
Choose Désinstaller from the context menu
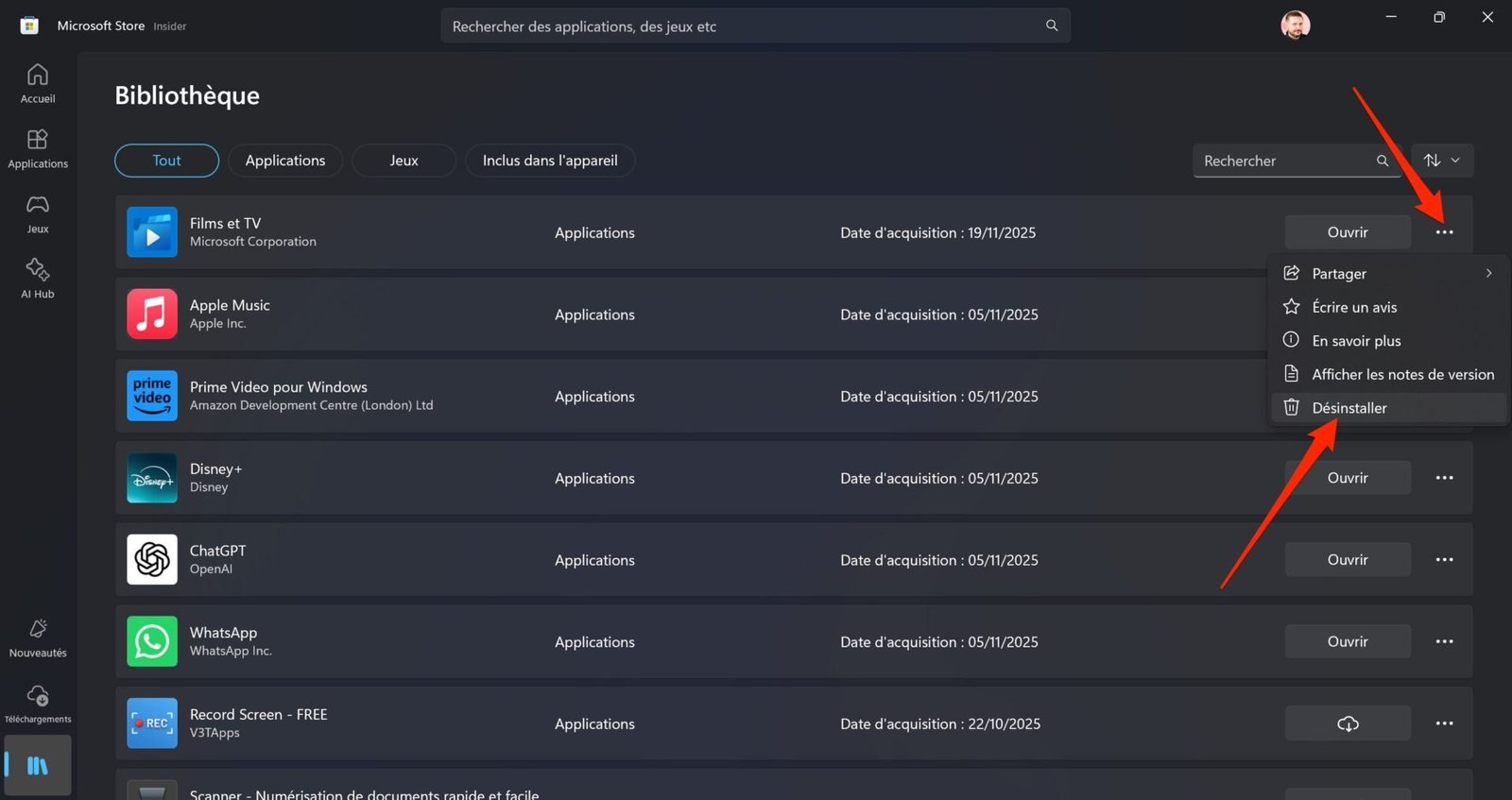[x=1349, y=408]
